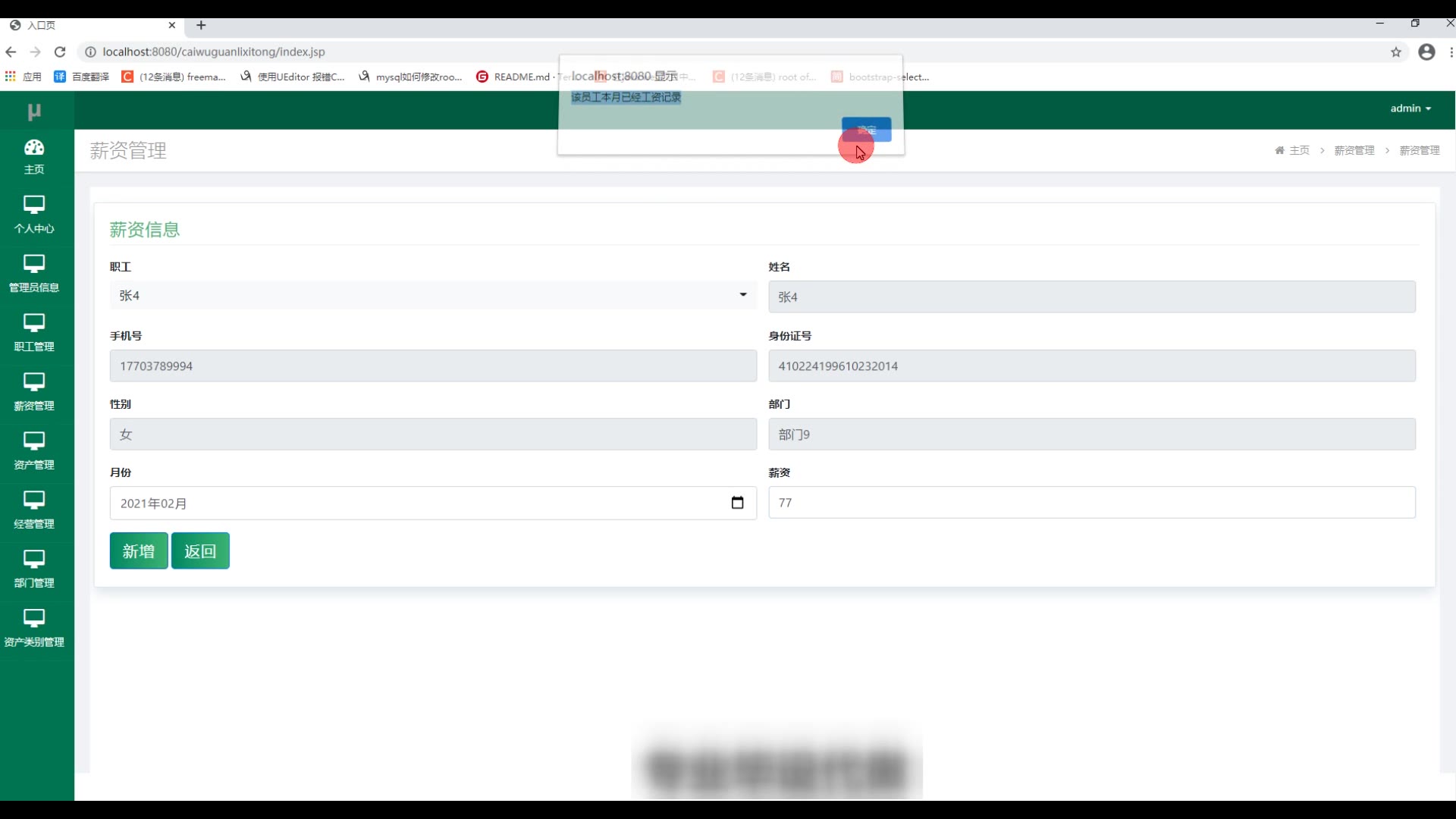Click the 部门 field showing 部门9
Viewport: 1456px width, 819px height.
1092,434
